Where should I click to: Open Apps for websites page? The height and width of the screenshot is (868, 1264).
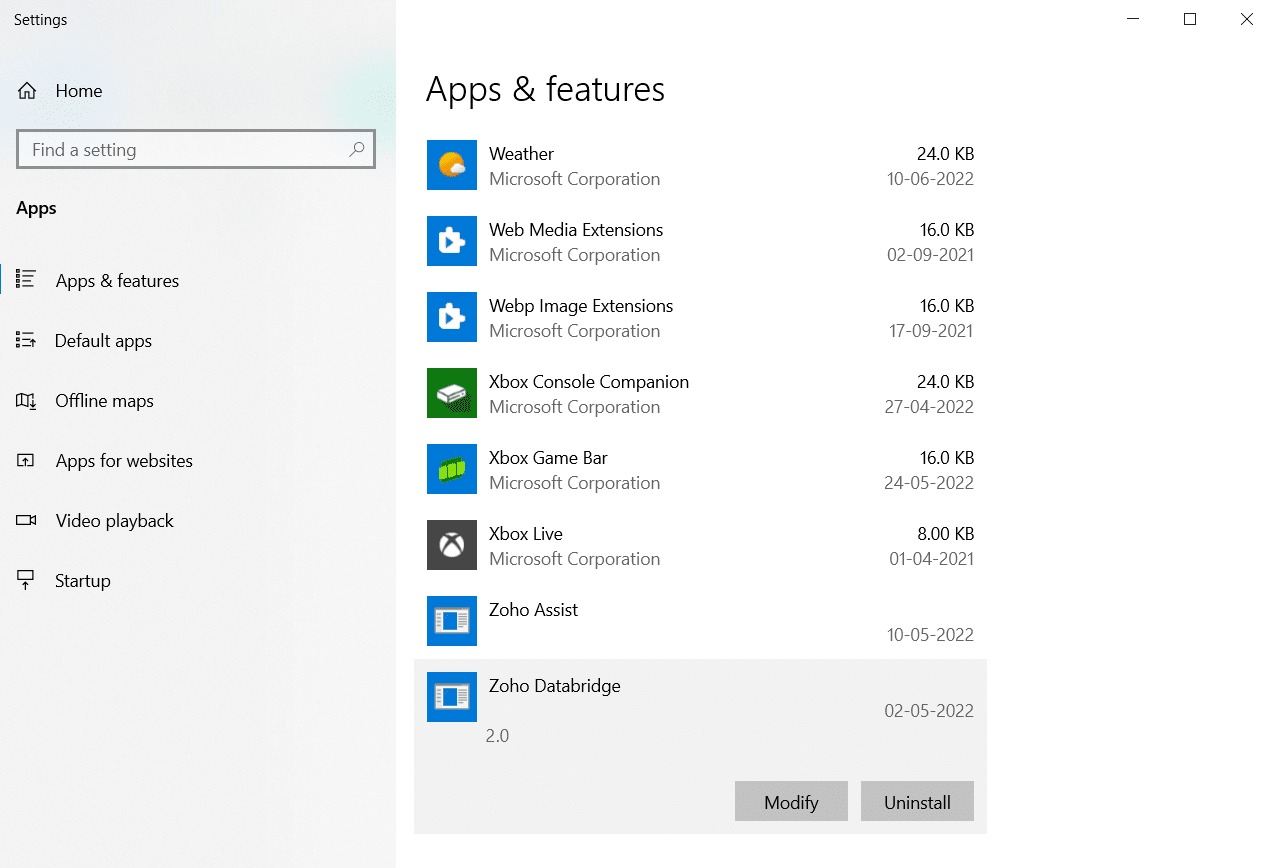124,461
